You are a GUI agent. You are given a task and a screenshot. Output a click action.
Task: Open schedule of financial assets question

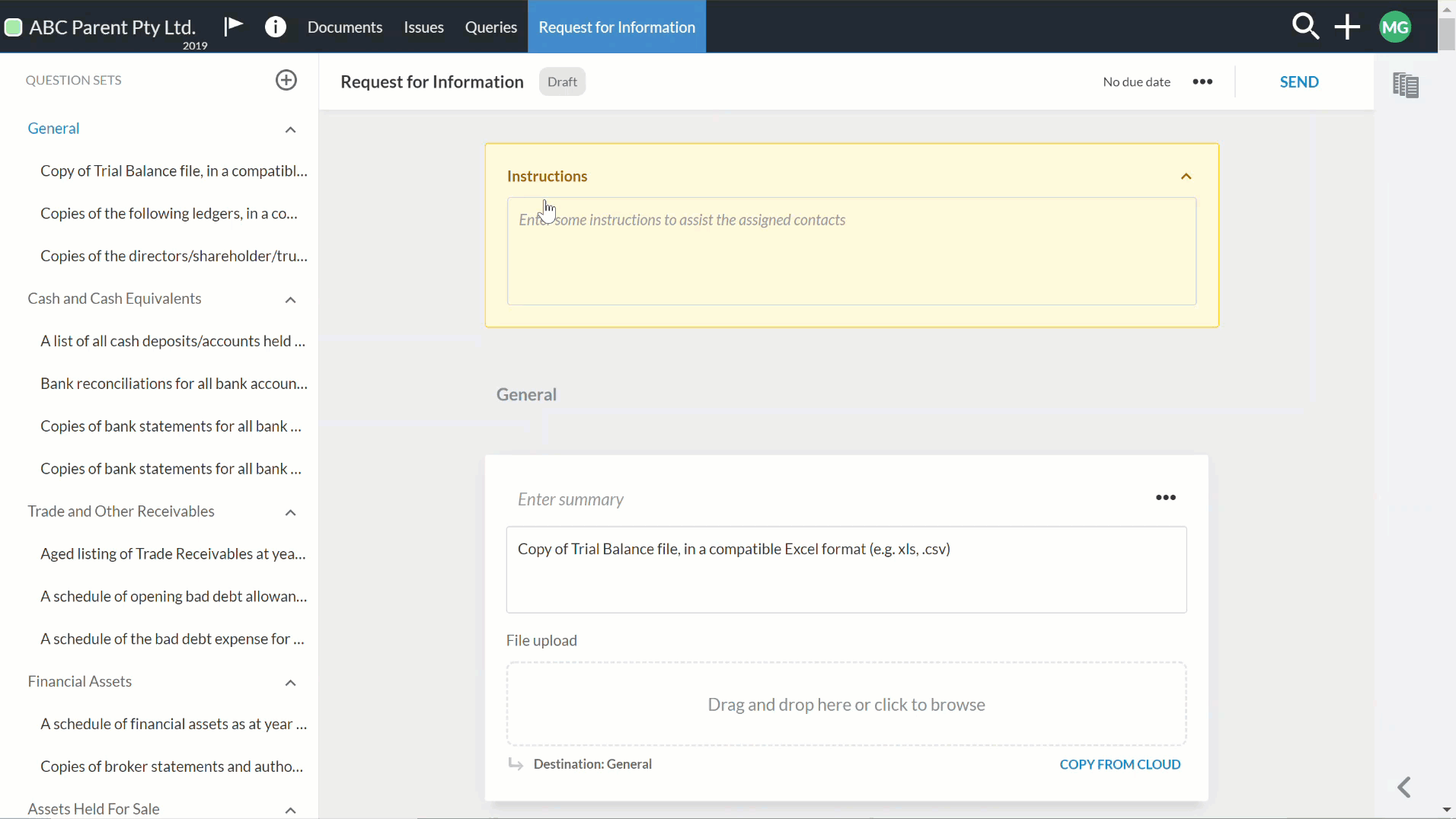[174, 725]
